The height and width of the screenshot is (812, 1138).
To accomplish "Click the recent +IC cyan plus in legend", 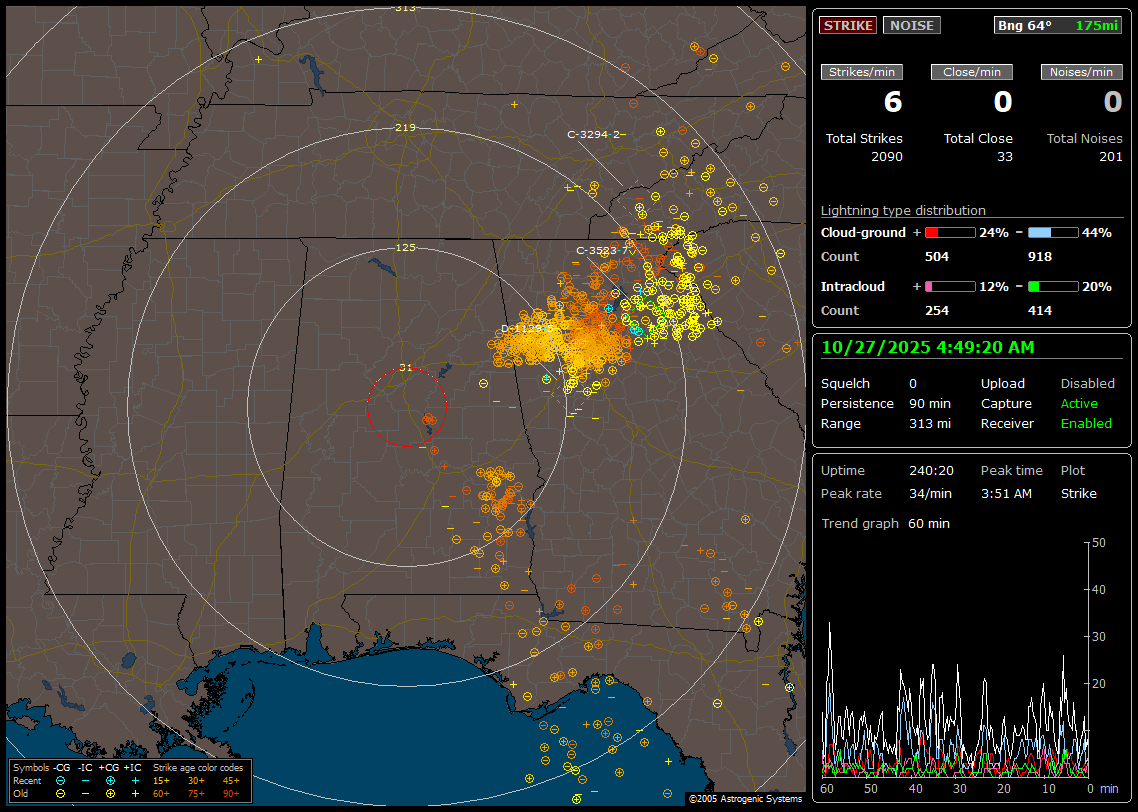I will (135, 780).
